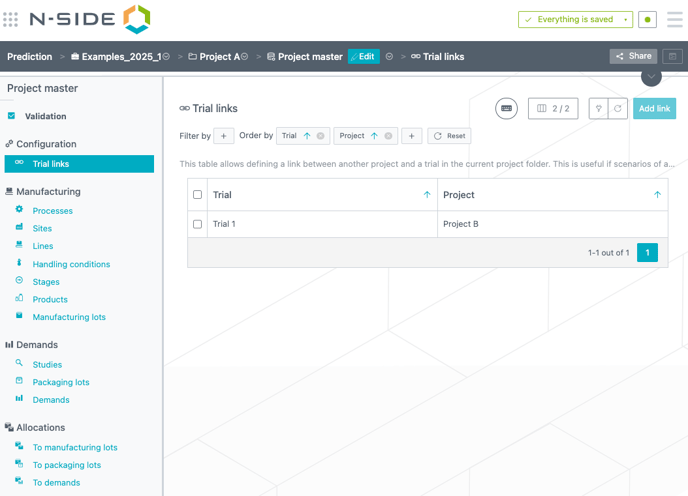Image resolution: width=688 pixels, height=496 pixels.
Task: Open Processes in the Manufacturing section
Action: coord(52,211)
